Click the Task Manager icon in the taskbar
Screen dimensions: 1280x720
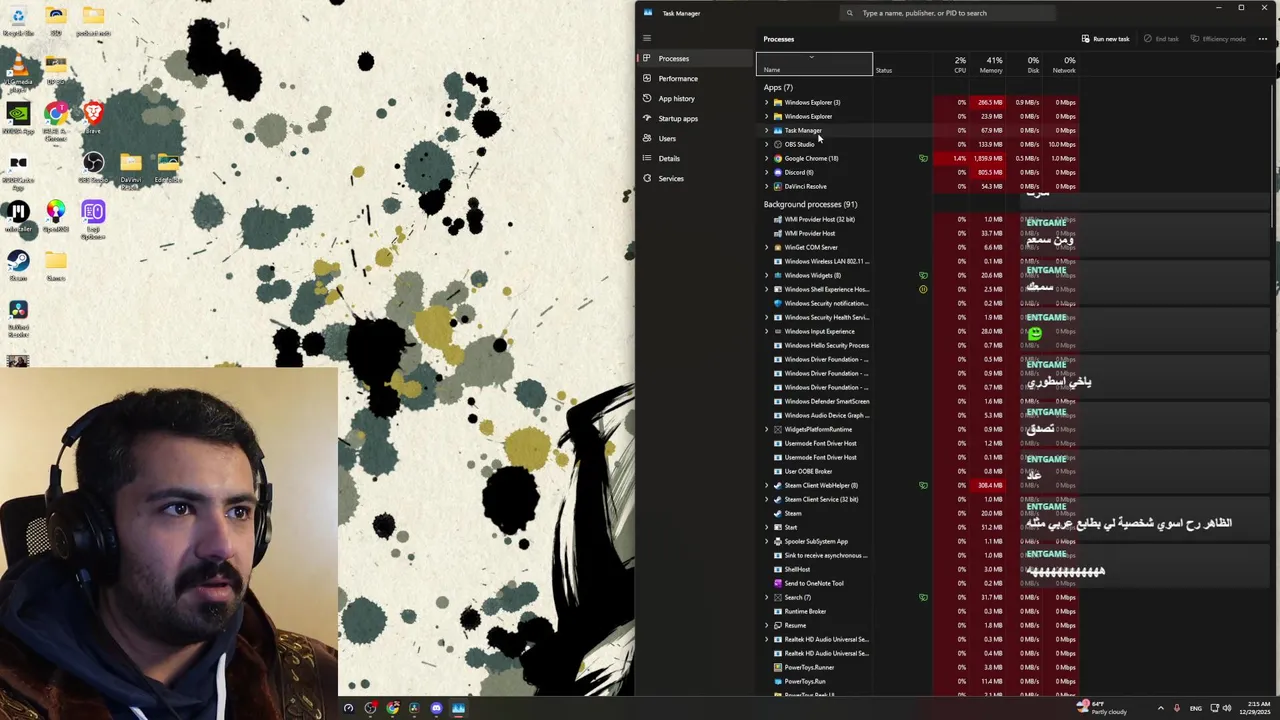[458, 708]
